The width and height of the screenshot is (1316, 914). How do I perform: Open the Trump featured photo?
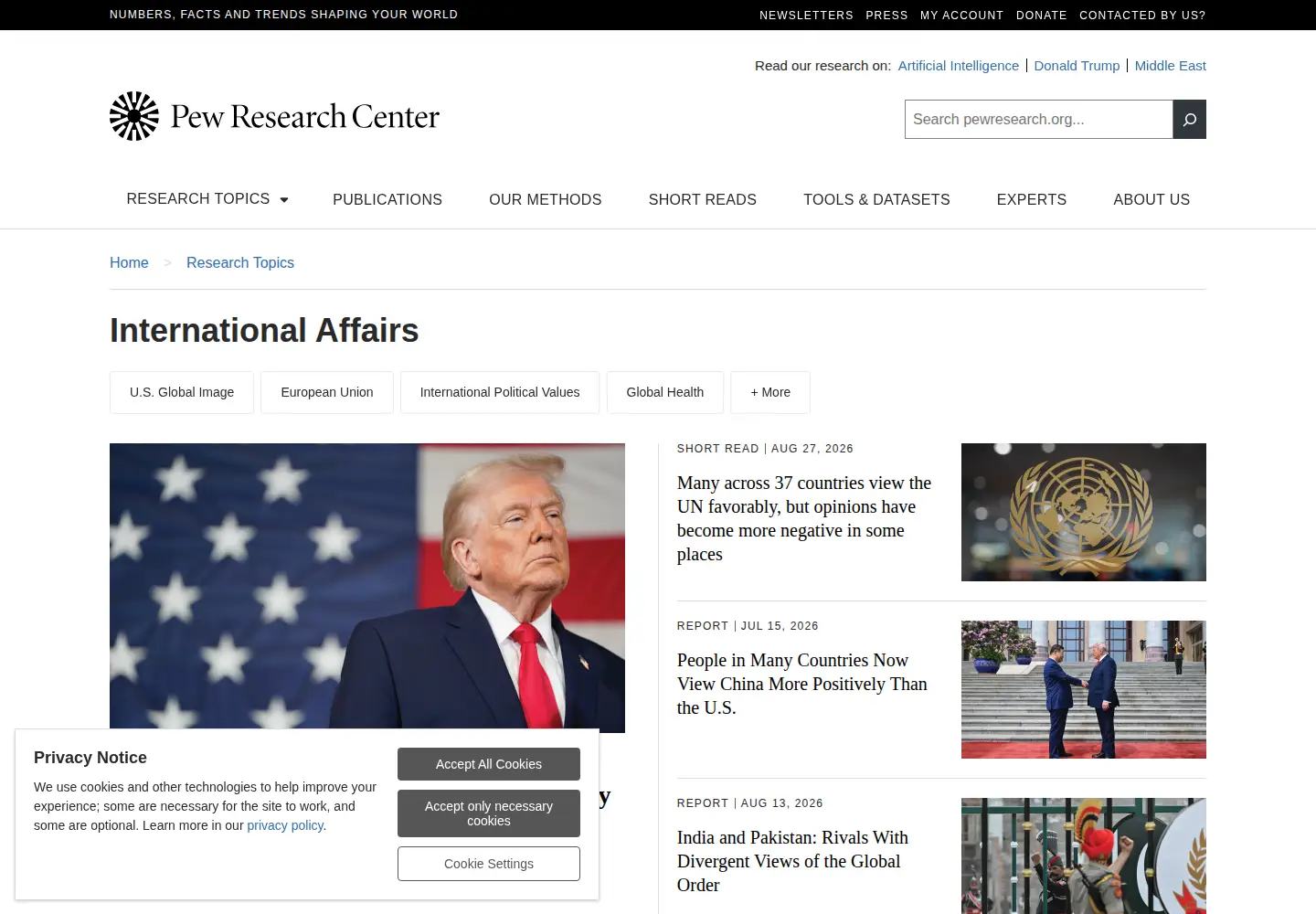pos(367,587)
